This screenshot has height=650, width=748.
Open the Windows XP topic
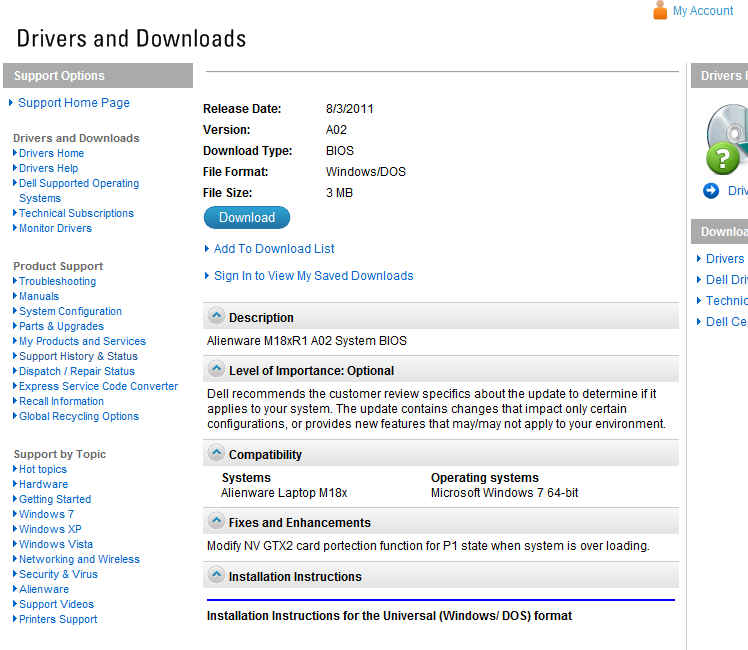click(50, 529)
